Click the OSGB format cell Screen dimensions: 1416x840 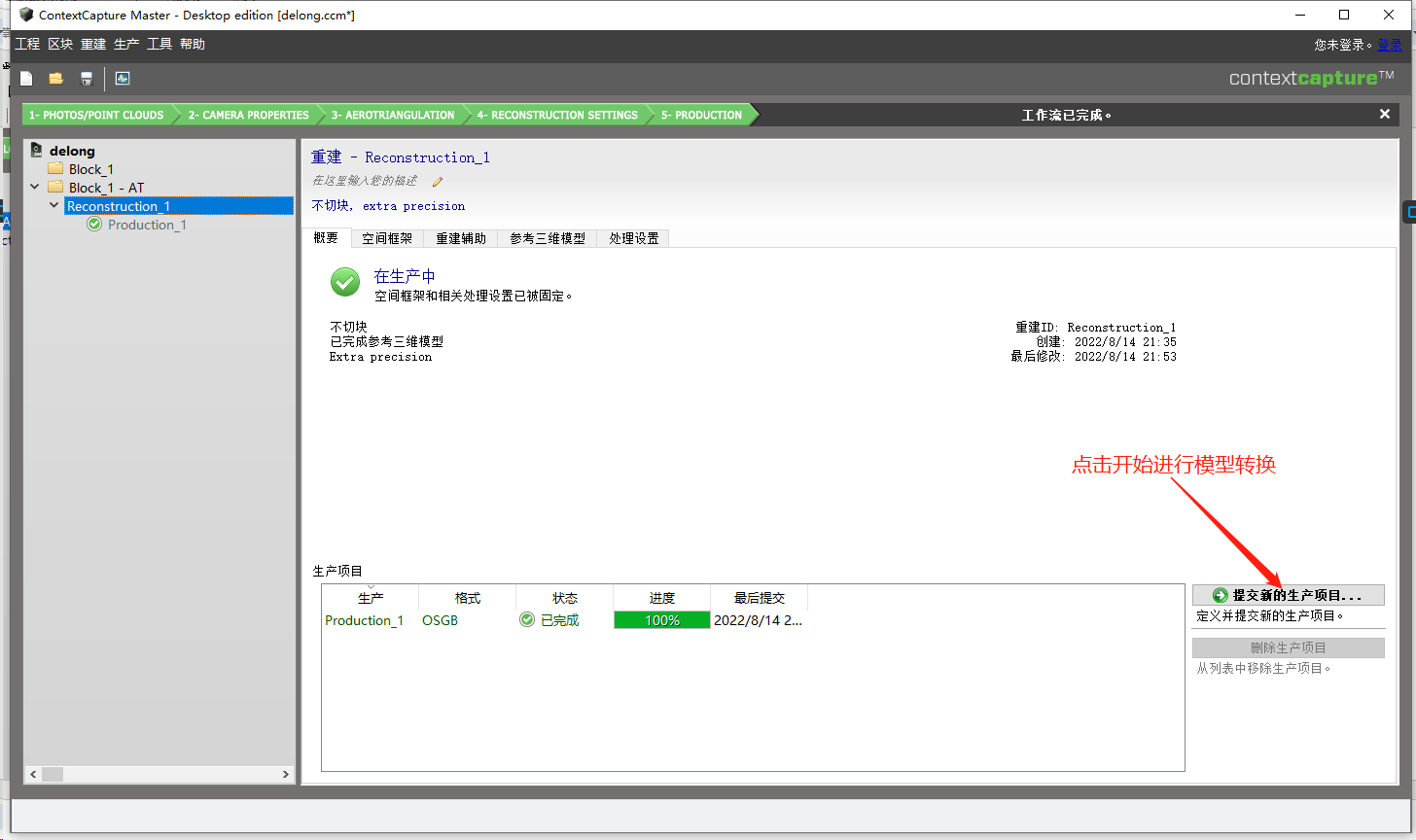[x=441, y=620]
